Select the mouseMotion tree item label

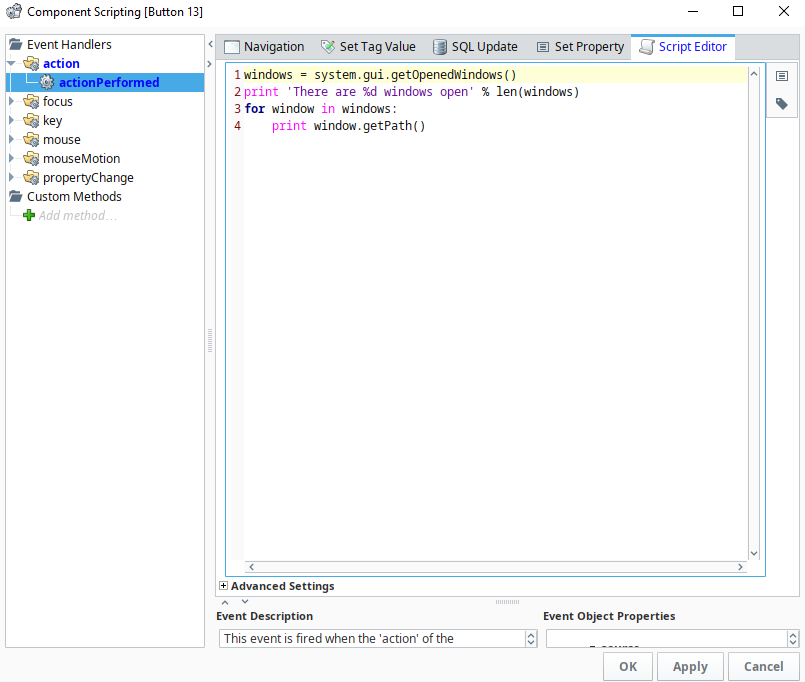tap(82, 159)
